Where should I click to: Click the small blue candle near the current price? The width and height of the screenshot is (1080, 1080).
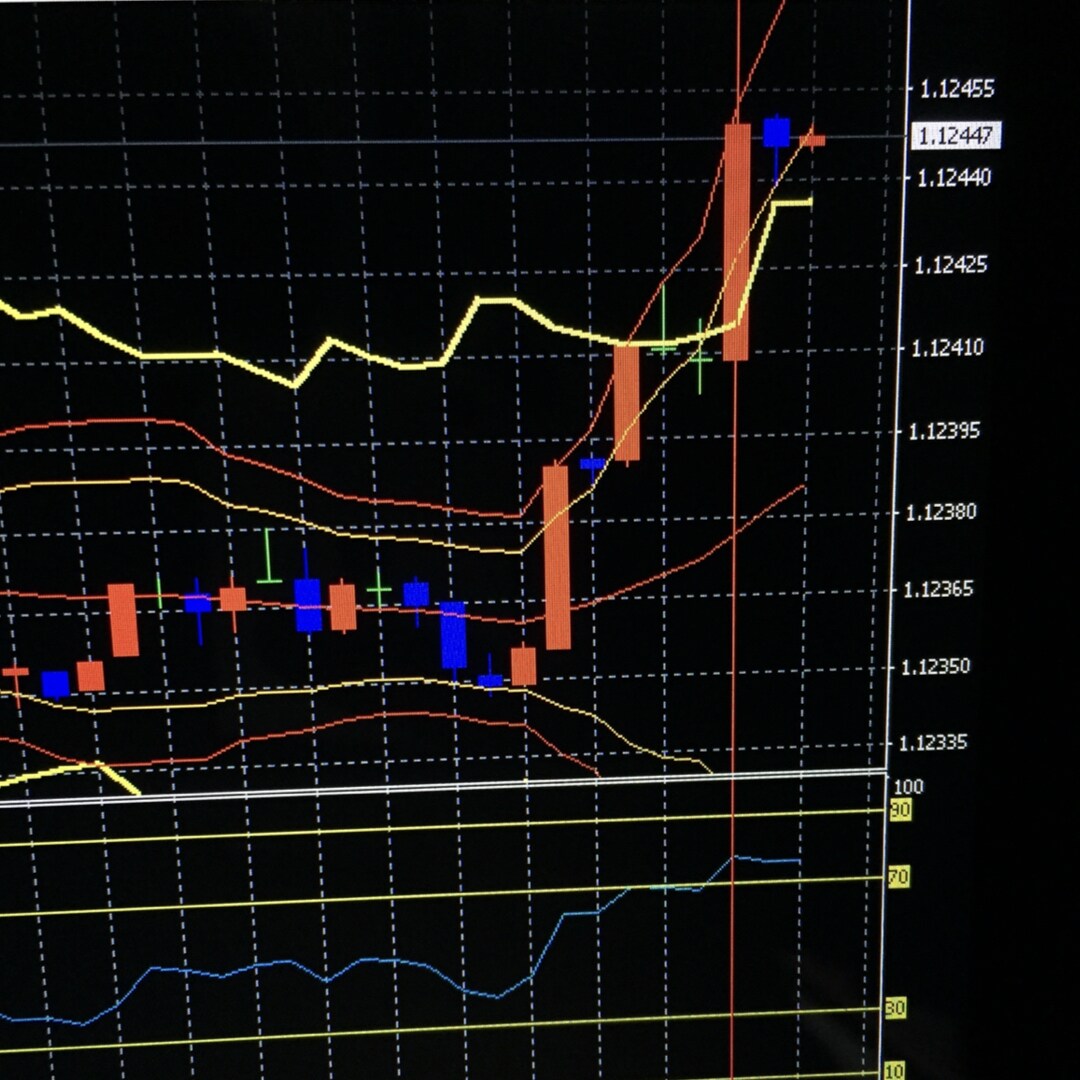777,132
